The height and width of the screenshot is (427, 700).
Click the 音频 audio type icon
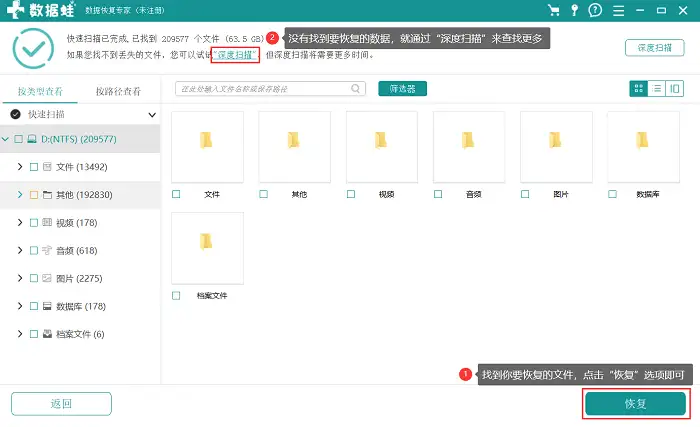pos(47,251)
